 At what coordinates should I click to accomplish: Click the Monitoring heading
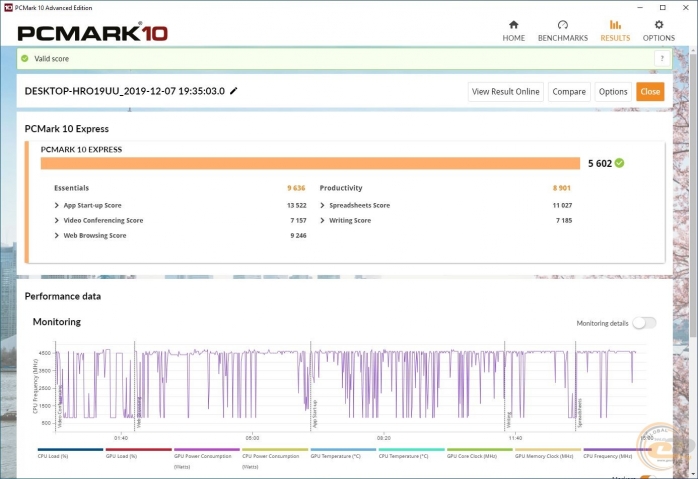(57, 321)
